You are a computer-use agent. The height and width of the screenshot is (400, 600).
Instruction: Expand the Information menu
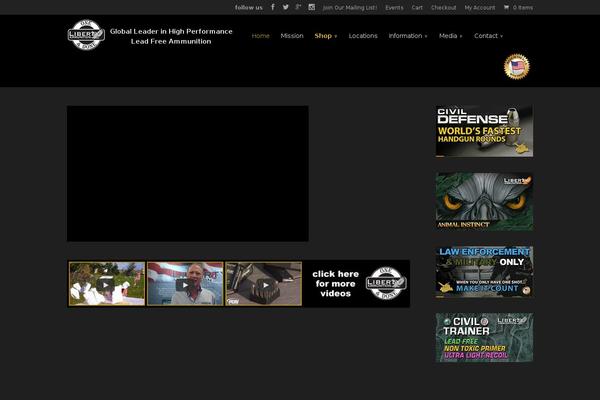pyautogui.click(x=408, y=36)
